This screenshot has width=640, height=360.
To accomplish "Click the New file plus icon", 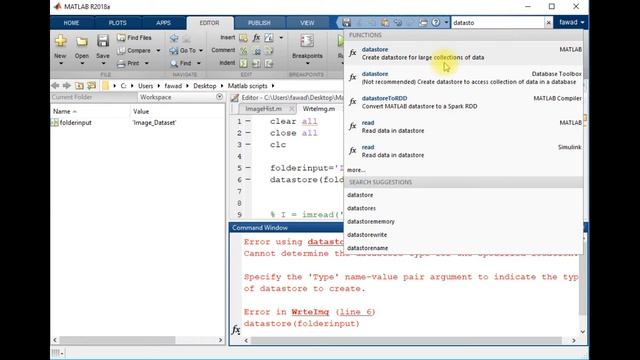I will [x=60, y=41].
